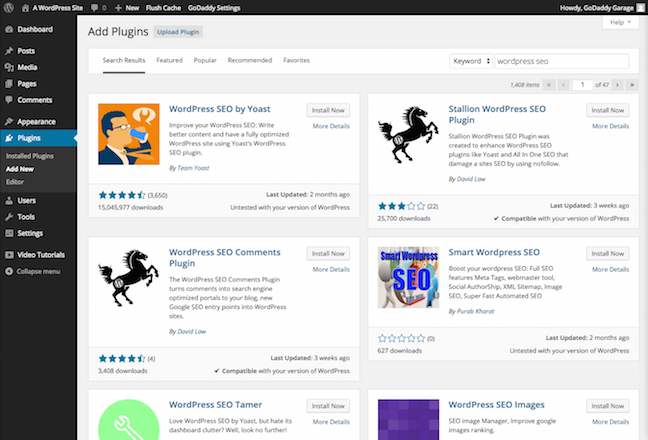Click the user avatar in admin bar
Viewport: 648px width, 440px height.
tap(641, 8)
